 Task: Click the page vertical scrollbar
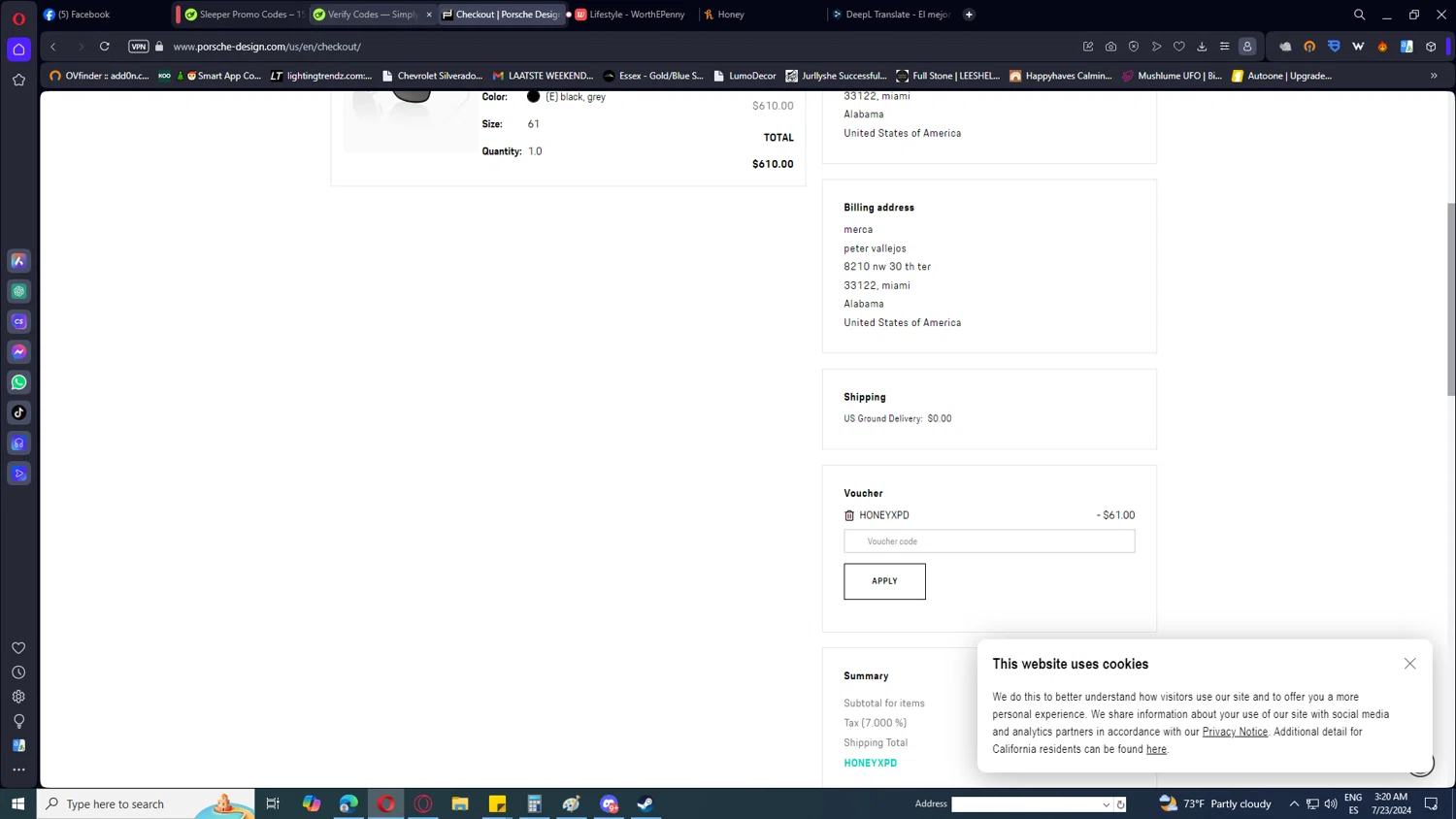[x=1451, y=299]
